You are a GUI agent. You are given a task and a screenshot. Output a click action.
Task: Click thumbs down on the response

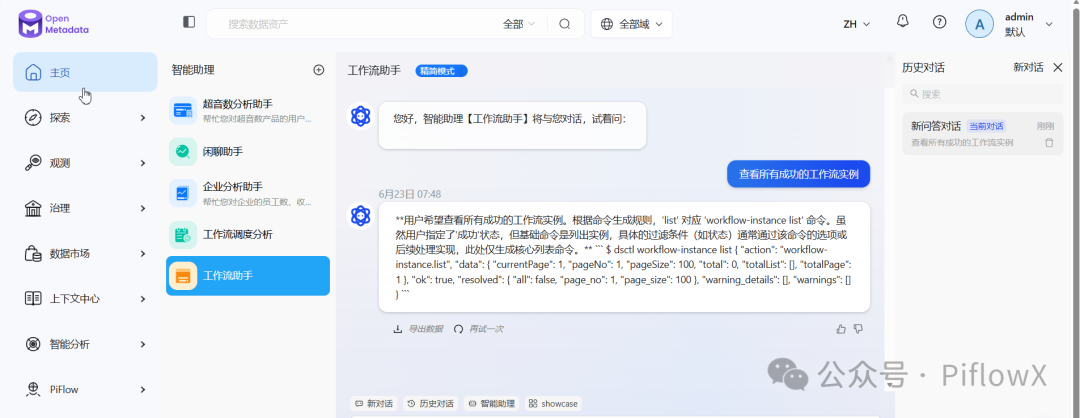(x=858, y=329)
